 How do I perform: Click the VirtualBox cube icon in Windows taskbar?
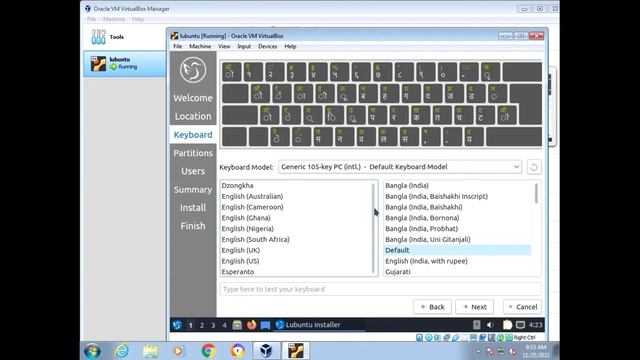tap(266, 351)
